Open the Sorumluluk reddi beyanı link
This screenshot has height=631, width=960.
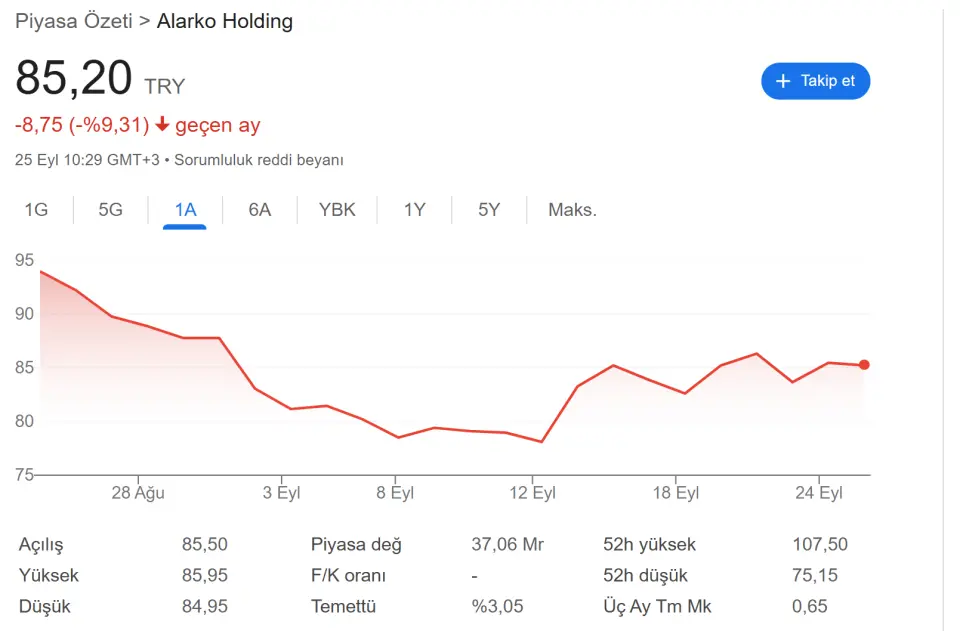point(259,160)
